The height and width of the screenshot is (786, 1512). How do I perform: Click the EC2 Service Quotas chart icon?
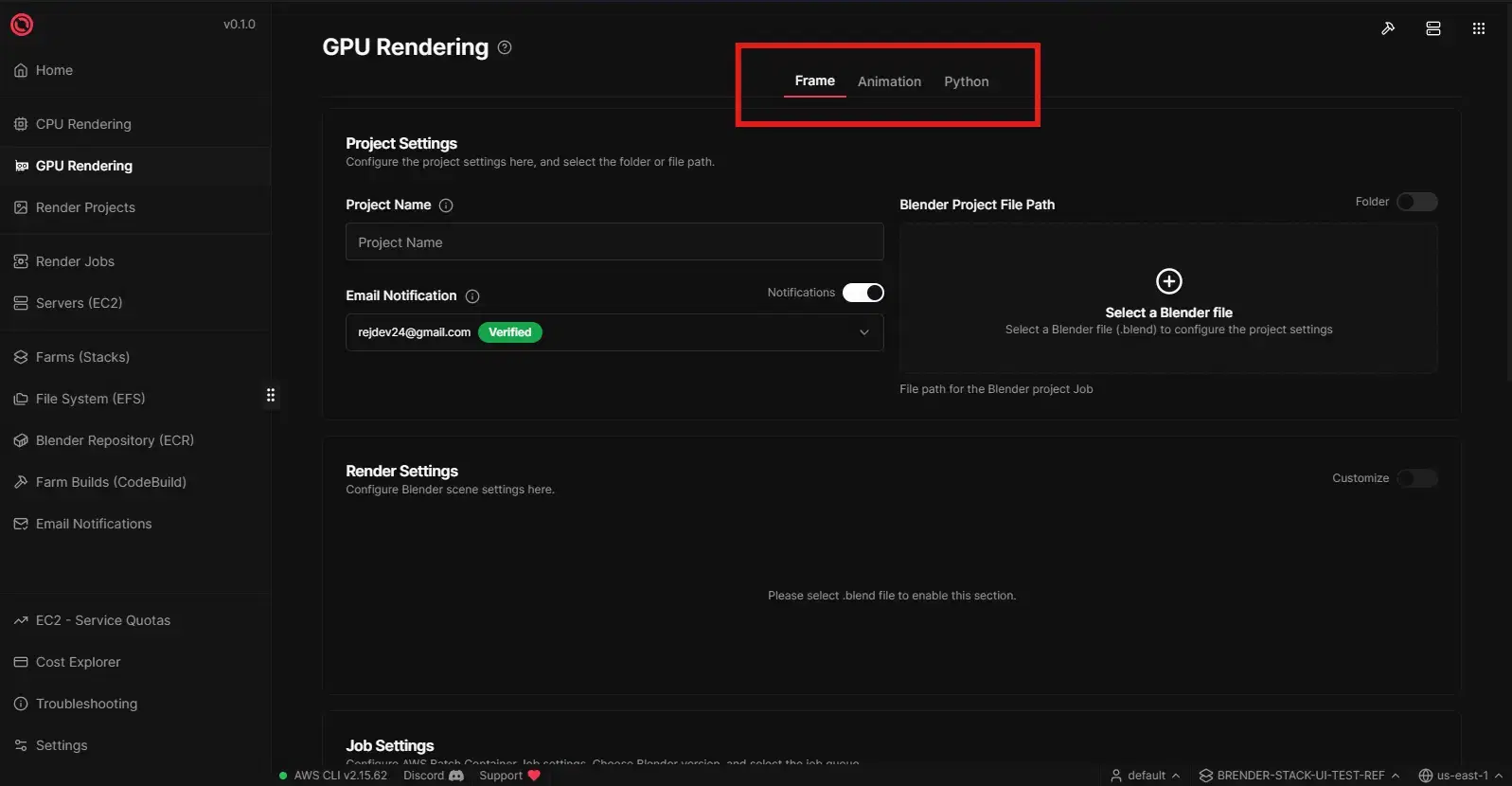(x=21, y=620)
